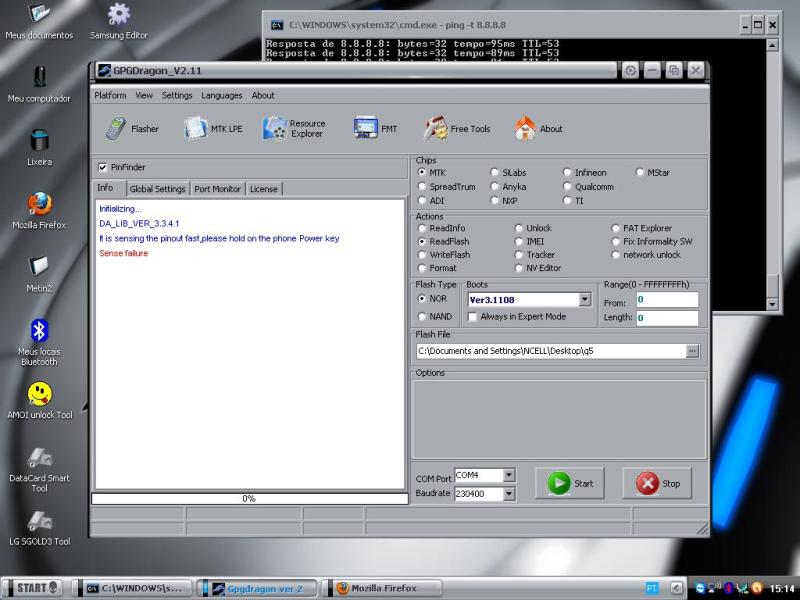Choose the Unlock action
Viewport: 800px width, 600px height.
[519, 228]
